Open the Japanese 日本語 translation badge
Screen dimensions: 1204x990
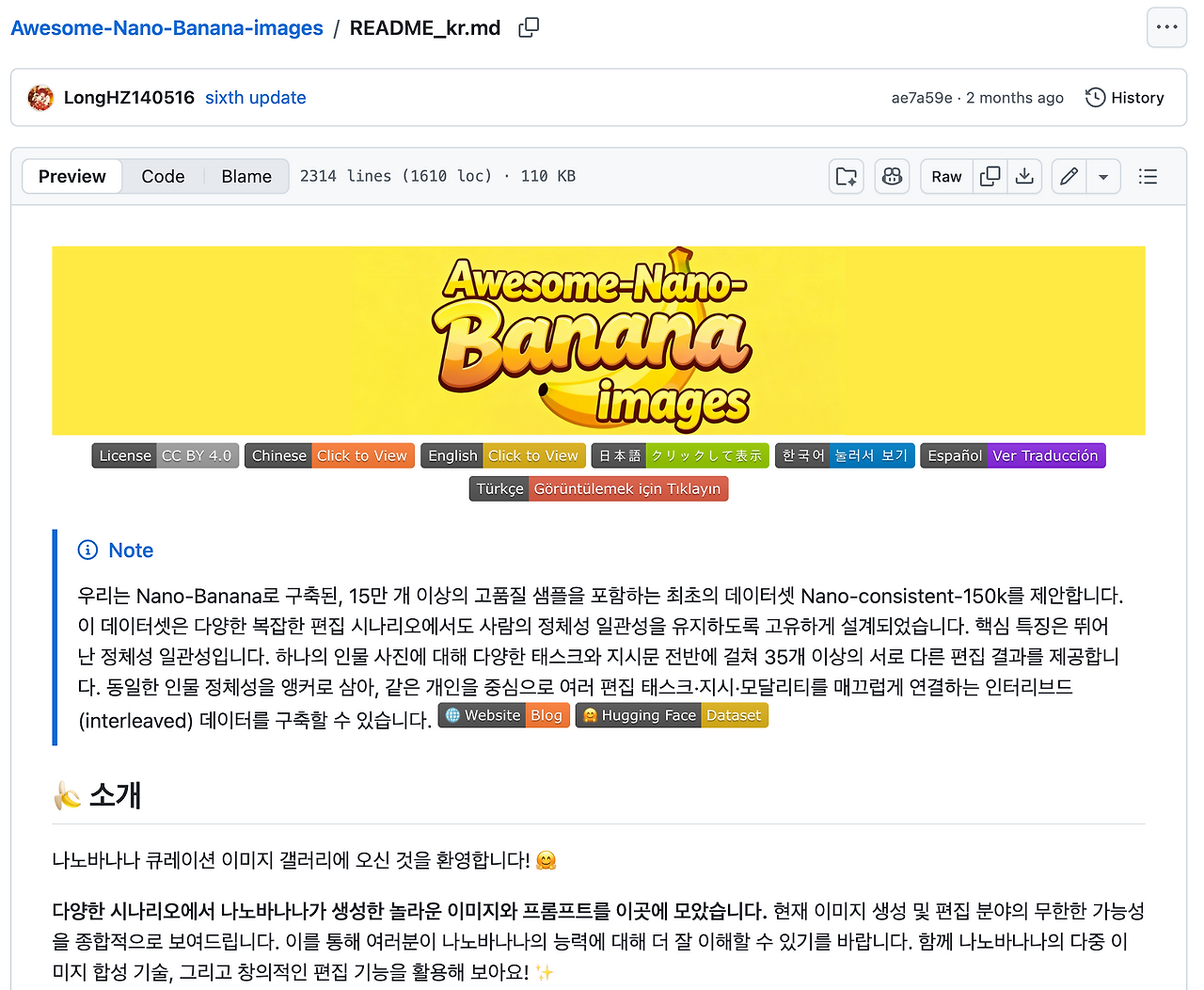(x=680, y=455)
